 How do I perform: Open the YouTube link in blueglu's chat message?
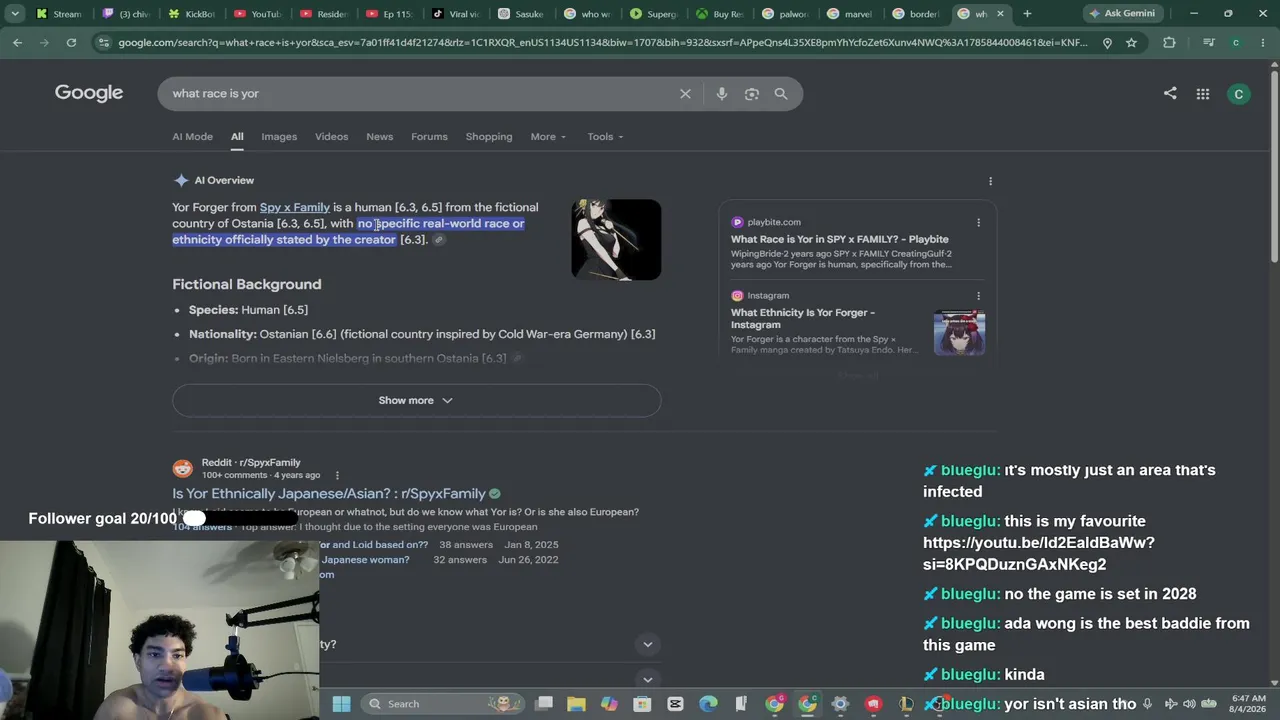click(1039, 554)
